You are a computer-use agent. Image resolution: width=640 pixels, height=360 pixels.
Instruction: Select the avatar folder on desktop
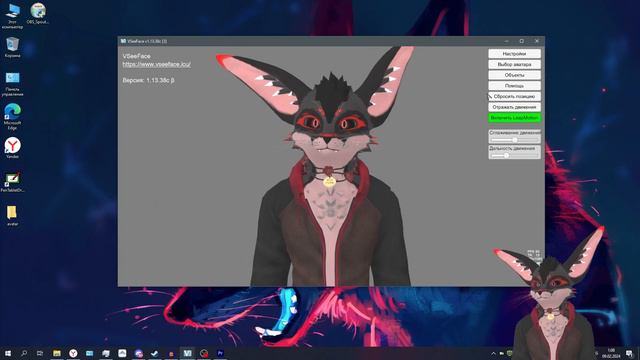(12, 215)
